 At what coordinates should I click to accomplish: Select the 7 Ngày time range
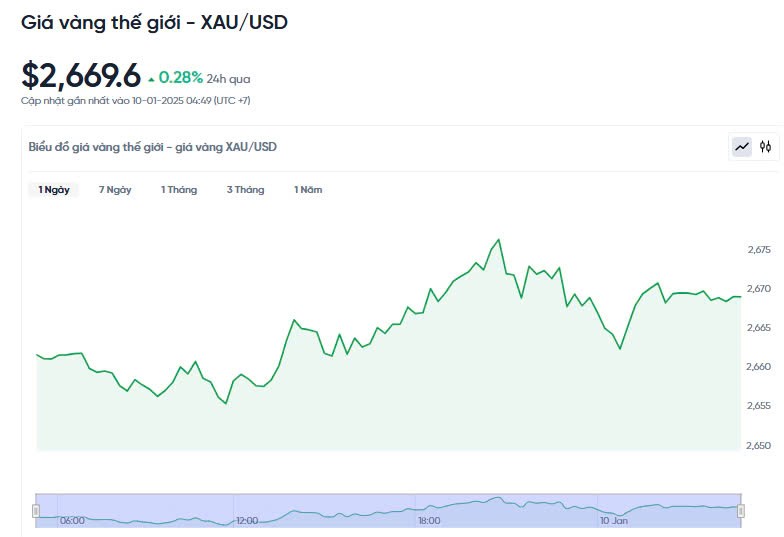pyautogui.click(x=115, y=190)
